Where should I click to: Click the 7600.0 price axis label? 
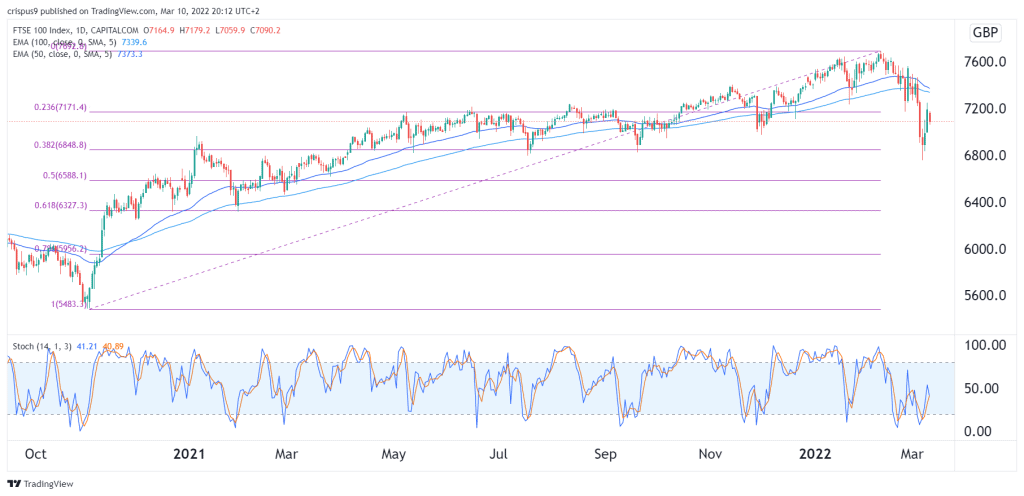(x=987, y=62)
